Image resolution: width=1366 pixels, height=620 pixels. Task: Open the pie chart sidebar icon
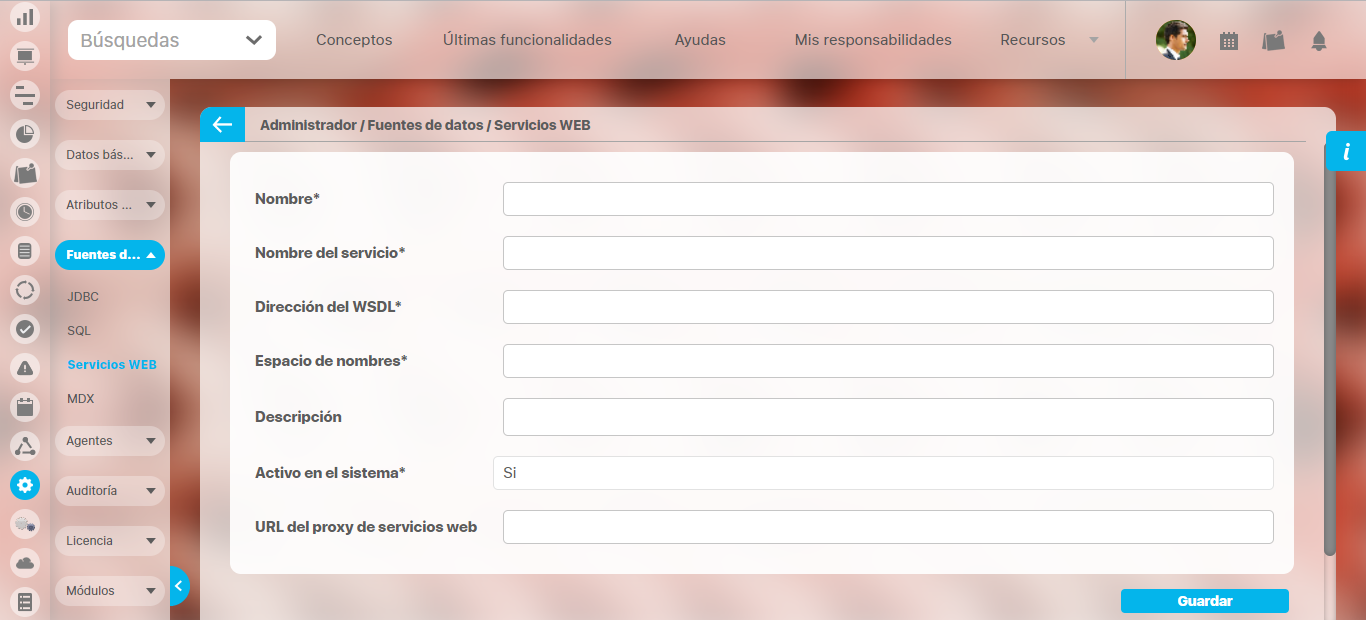click(25, 134)
